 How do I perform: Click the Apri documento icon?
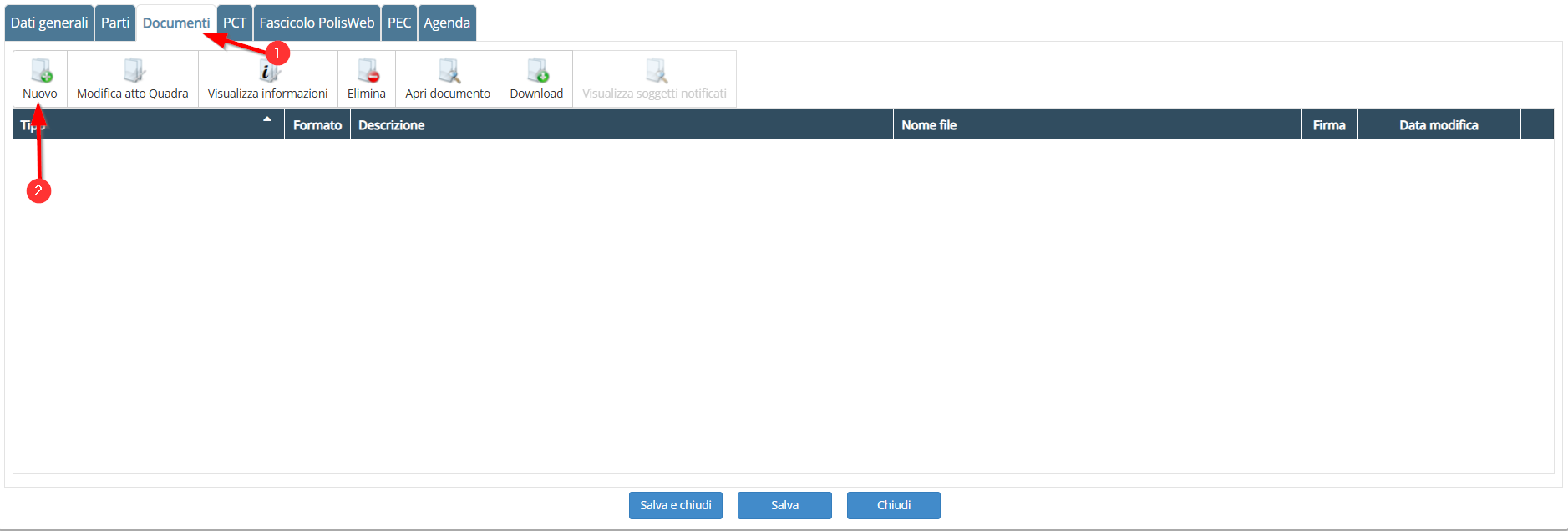point(449,72)
